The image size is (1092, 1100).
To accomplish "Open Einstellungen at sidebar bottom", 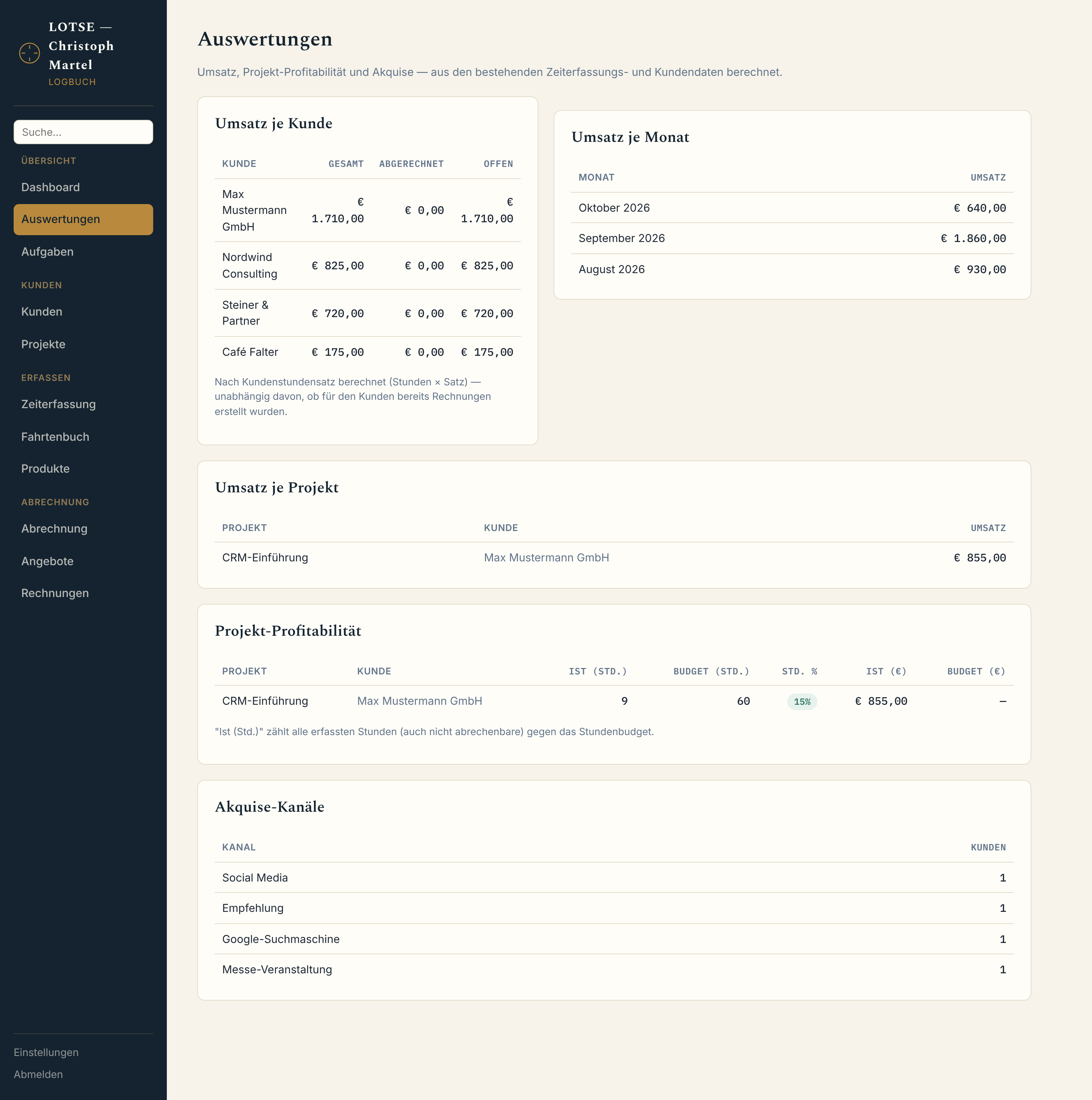I will pos(46,1052).
